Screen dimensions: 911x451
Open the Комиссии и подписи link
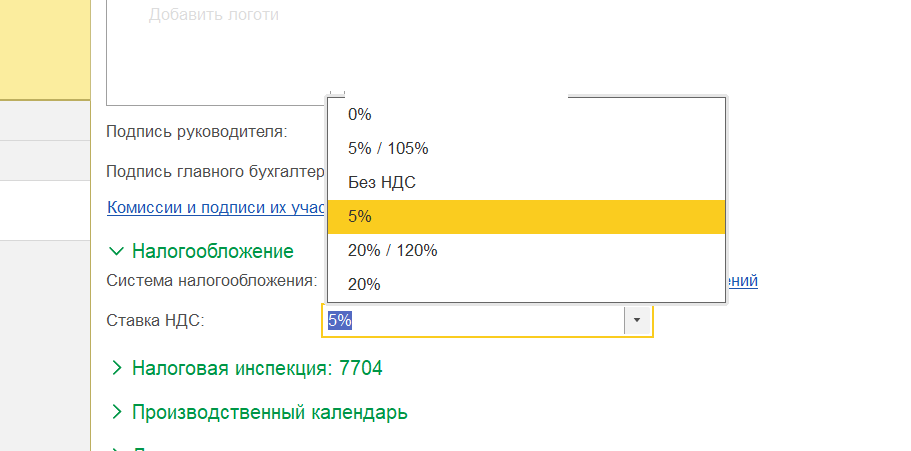tap(216, 207)
